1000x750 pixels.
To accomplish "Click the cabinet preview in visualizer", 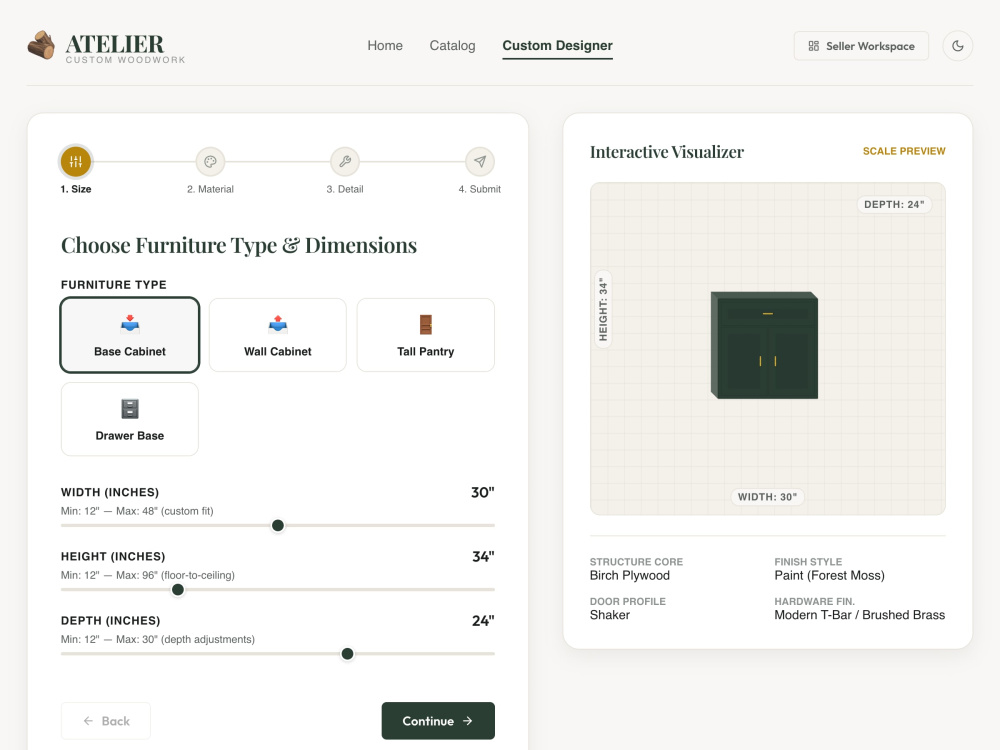I will pyautogui.click(x=764, y=345).
